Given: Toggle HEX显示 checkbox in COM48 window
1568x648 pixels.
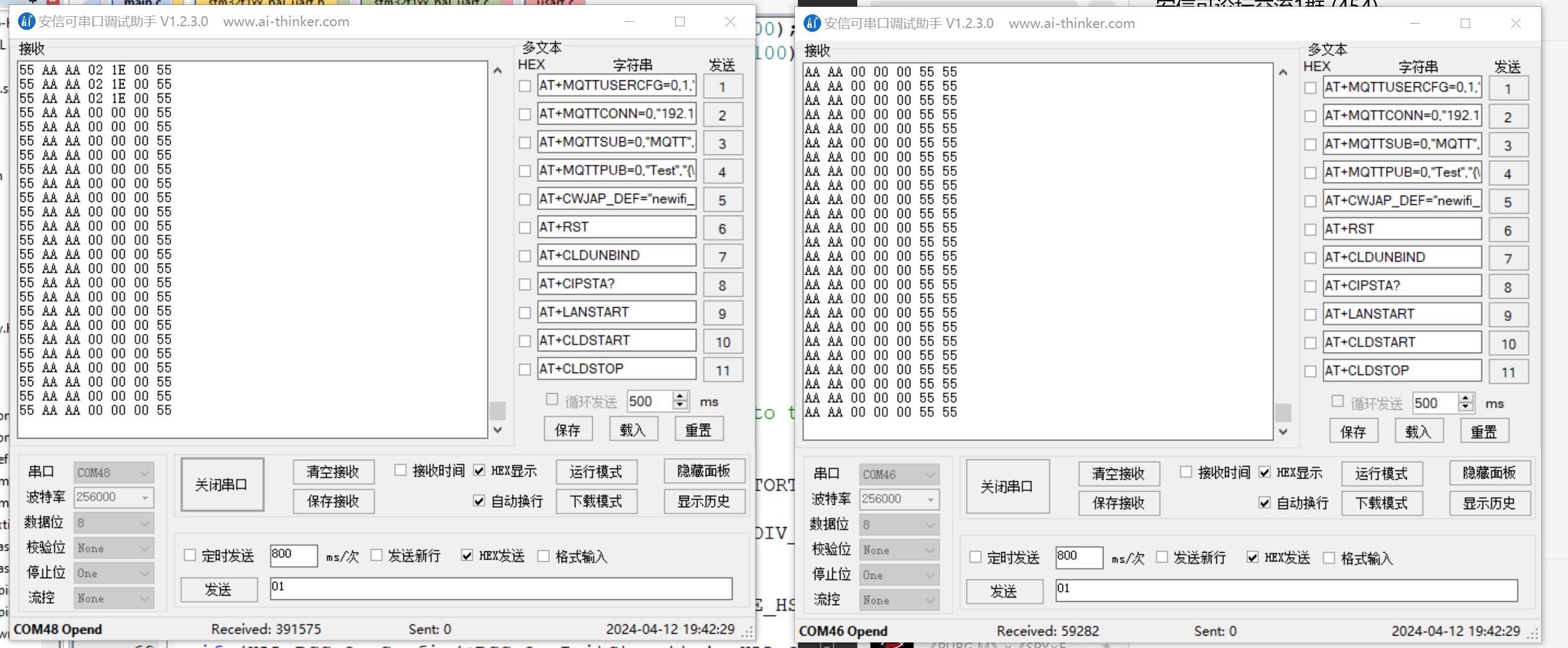Looking at the screenshot, I should (479, 470).
